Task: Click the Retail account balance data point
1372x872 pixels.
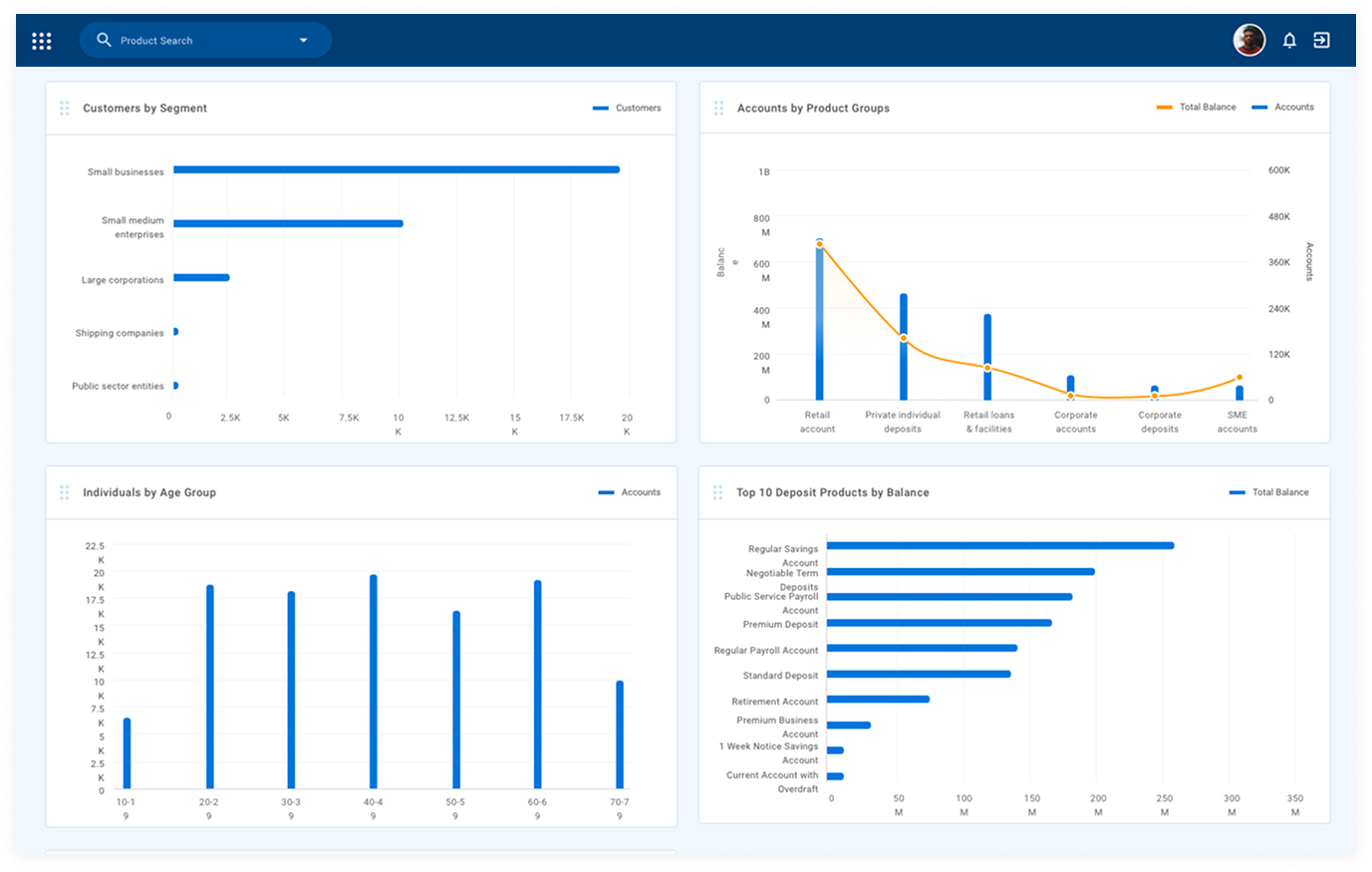Action: coord(819,244)
